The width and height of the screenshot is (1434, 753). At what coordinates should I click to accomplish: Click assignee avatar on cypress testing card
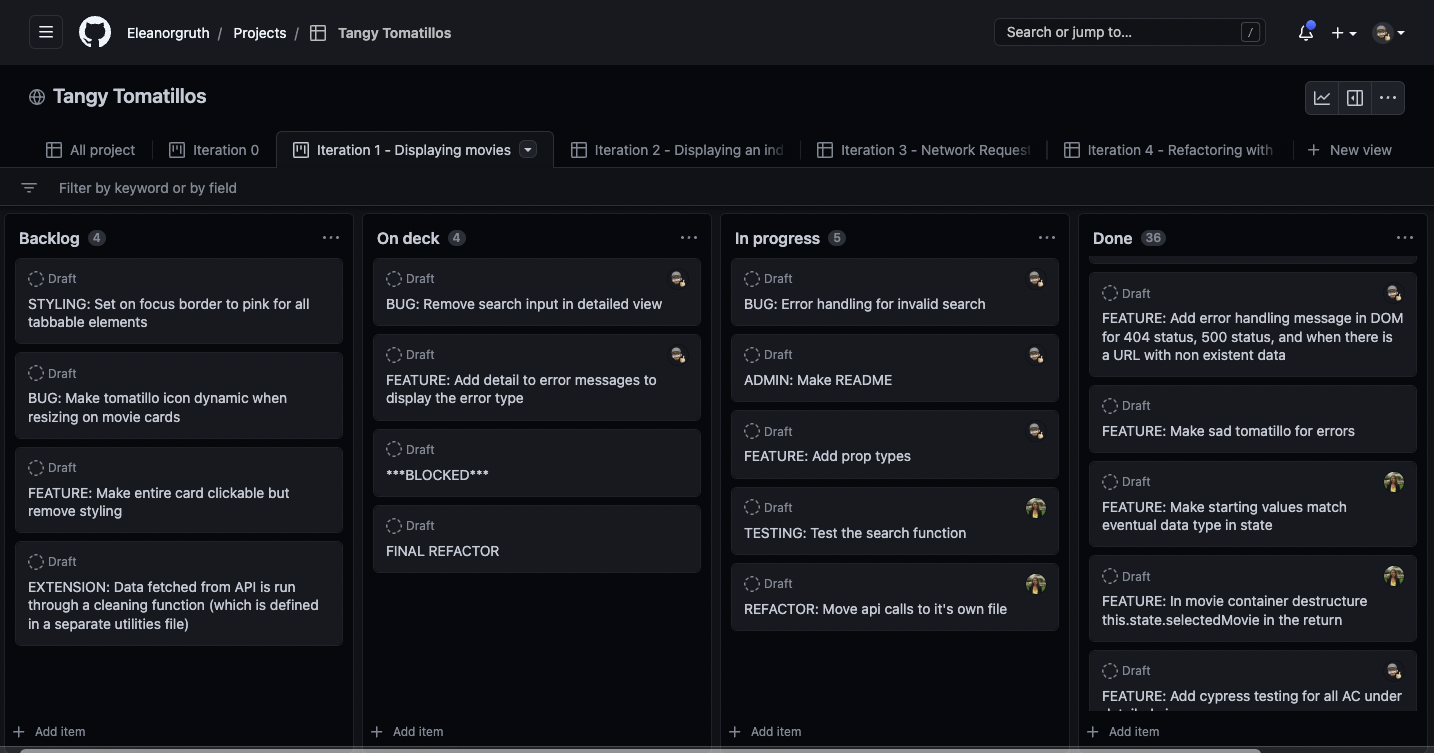click(x=1394, y=670)
